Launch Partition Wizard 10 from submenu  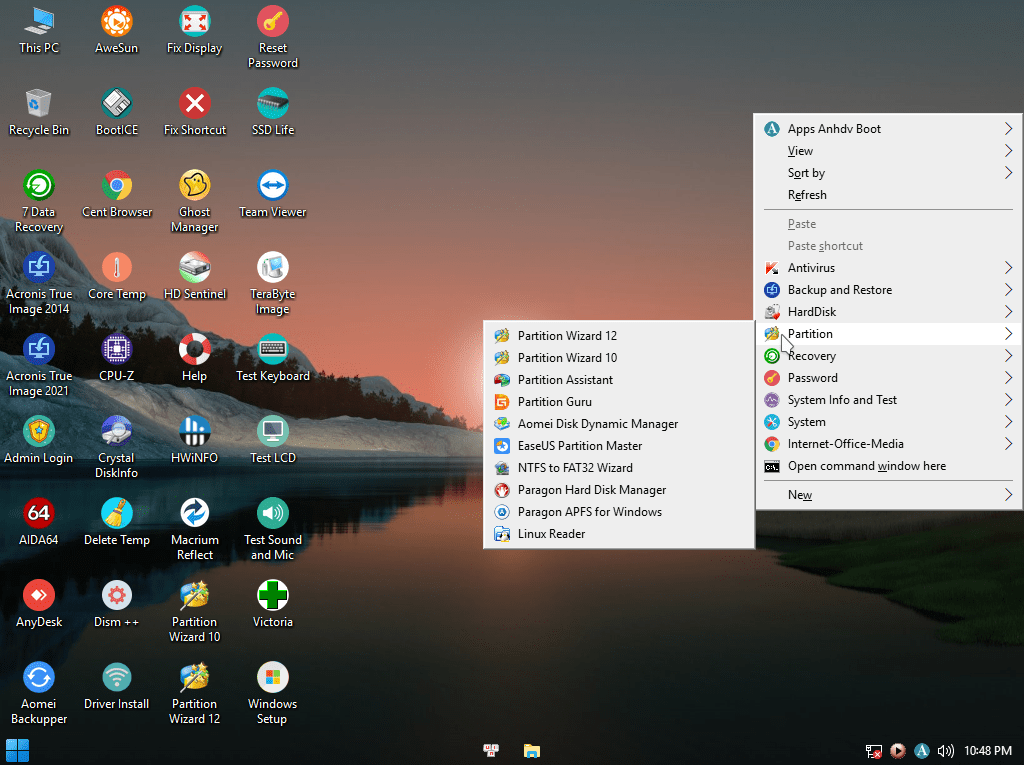[x=619, y=358]
